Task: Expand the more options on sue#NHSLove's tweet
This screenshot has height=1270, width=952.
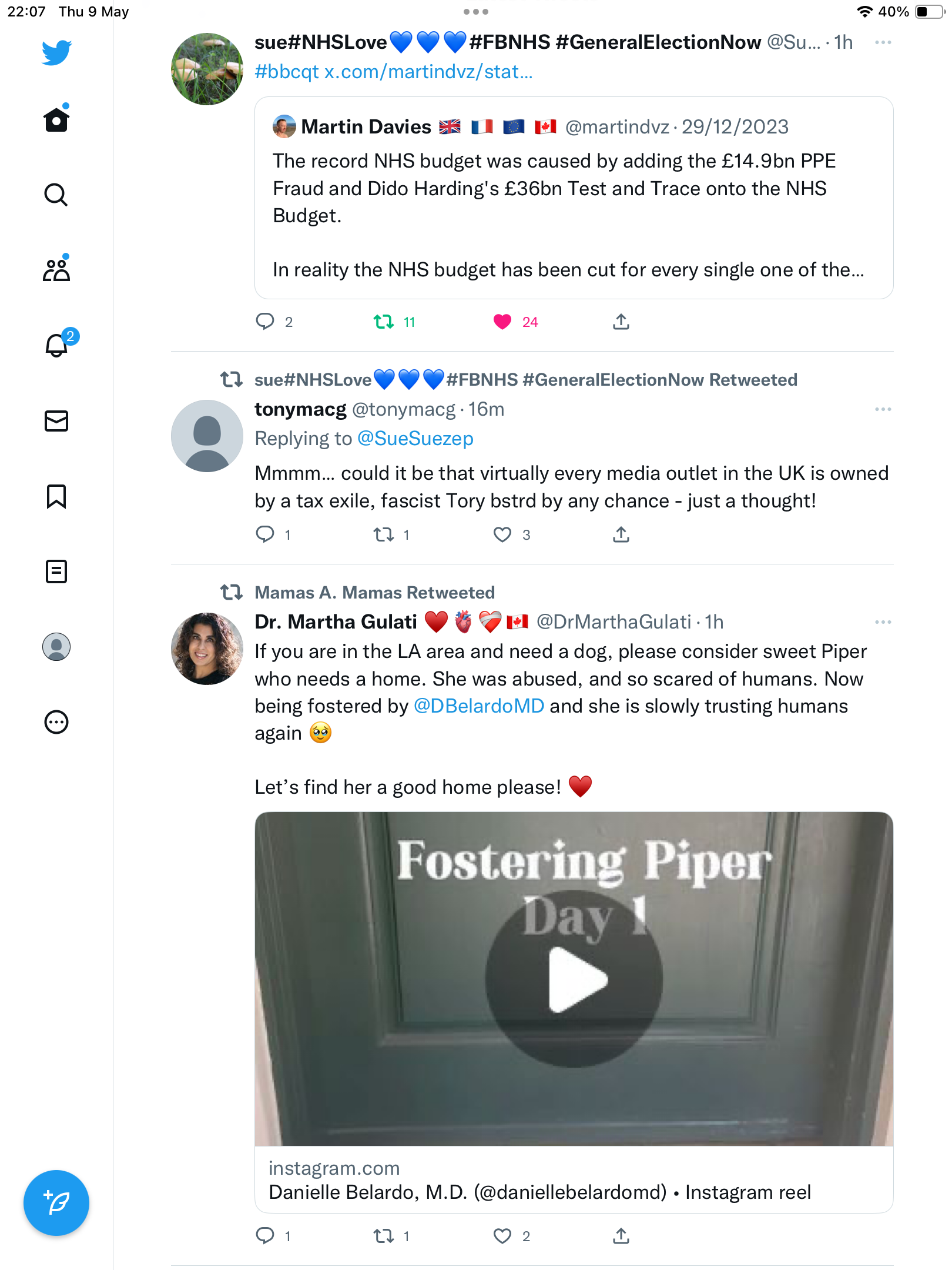Action: [883, 42]
